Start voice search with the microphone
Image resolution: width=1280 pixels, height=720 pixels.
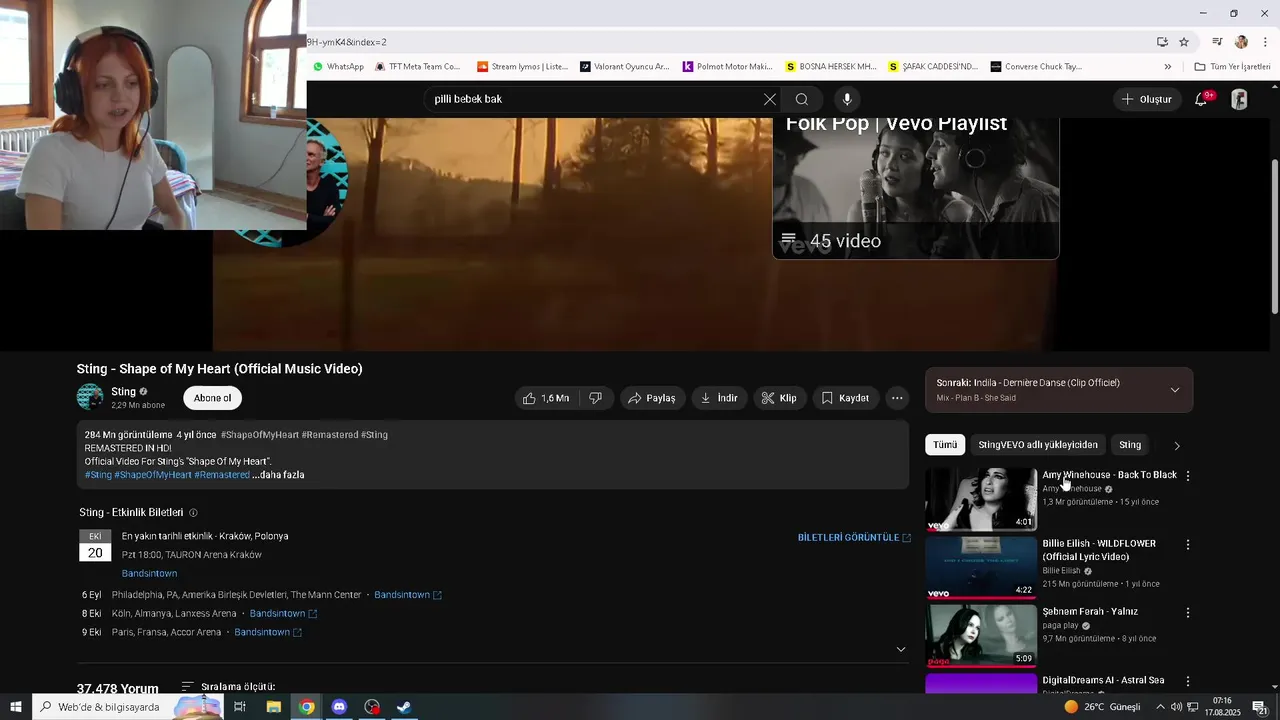[847, 99]
